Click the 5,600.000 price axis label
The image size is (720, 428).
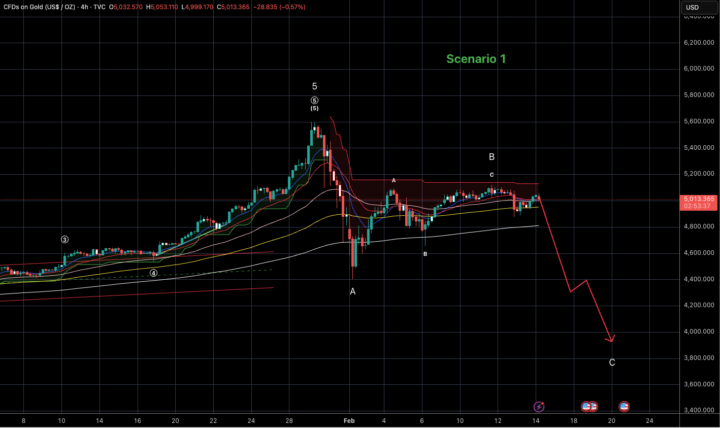pyautogui.click(x=698, y=121)
